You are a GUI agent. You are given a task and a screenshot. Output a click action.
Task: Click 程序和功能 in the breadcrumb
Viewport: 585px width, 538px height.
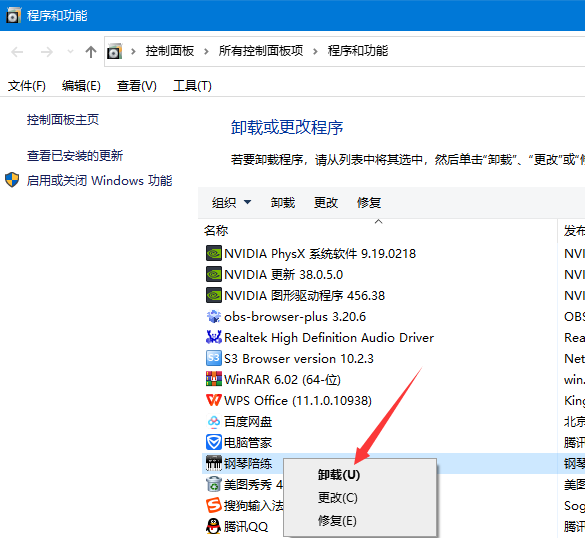tap(358, 51)
